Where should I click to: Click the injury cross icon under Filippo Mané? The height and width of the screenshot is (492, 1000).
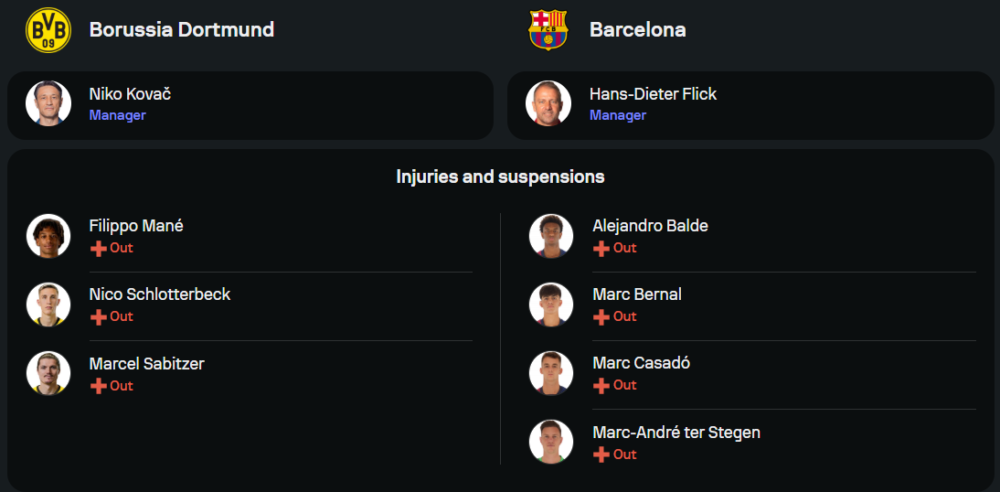98,248
